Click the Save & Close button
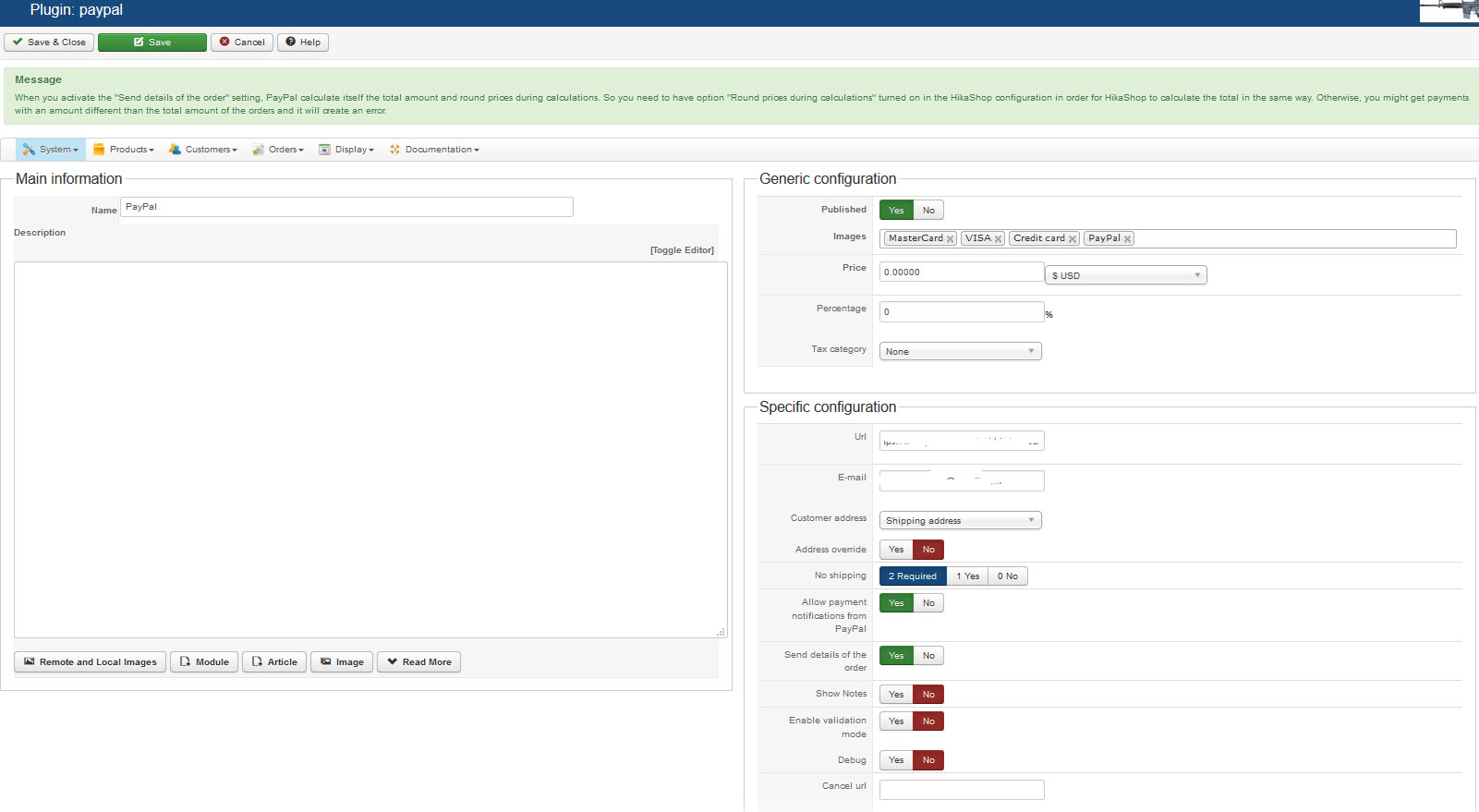This screenshot has width=1479, height=812. coord(49,42)
